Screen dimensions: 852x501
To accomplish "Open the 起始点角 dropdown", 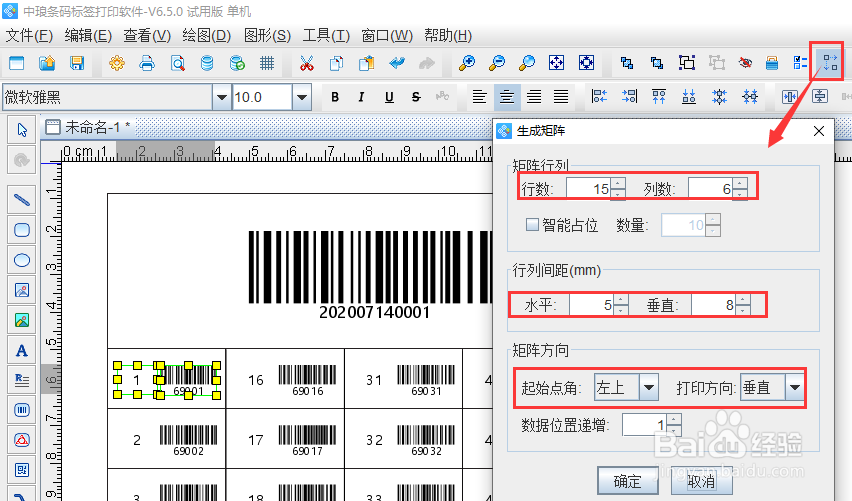I will coord(648,387).
